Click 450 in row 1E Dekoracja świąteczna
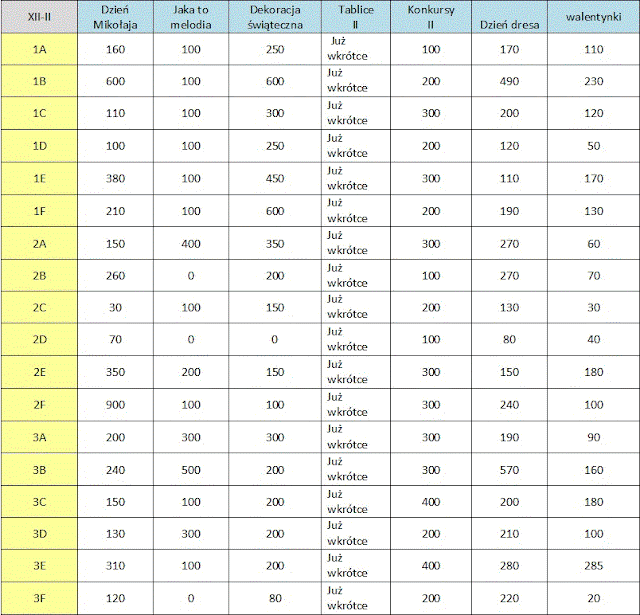Viewport: 640px width, 615px height. point(275,178)
